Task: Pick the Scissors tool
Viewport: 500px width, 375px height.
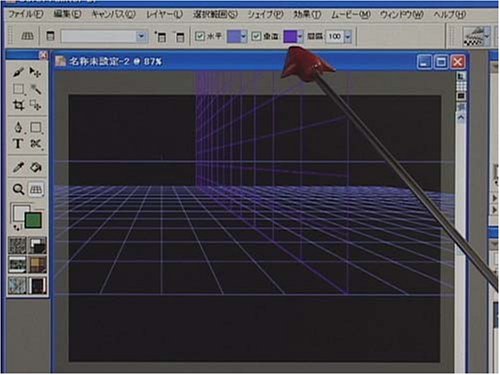Action: pos(35,144)
